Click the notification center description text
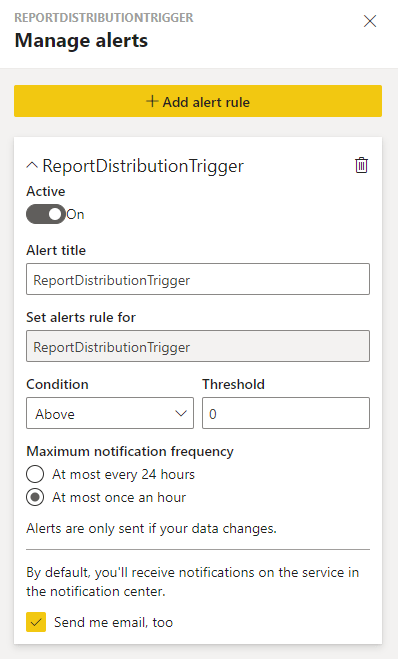This screenshot has width=398, height=659. click(x=192, y=582)
